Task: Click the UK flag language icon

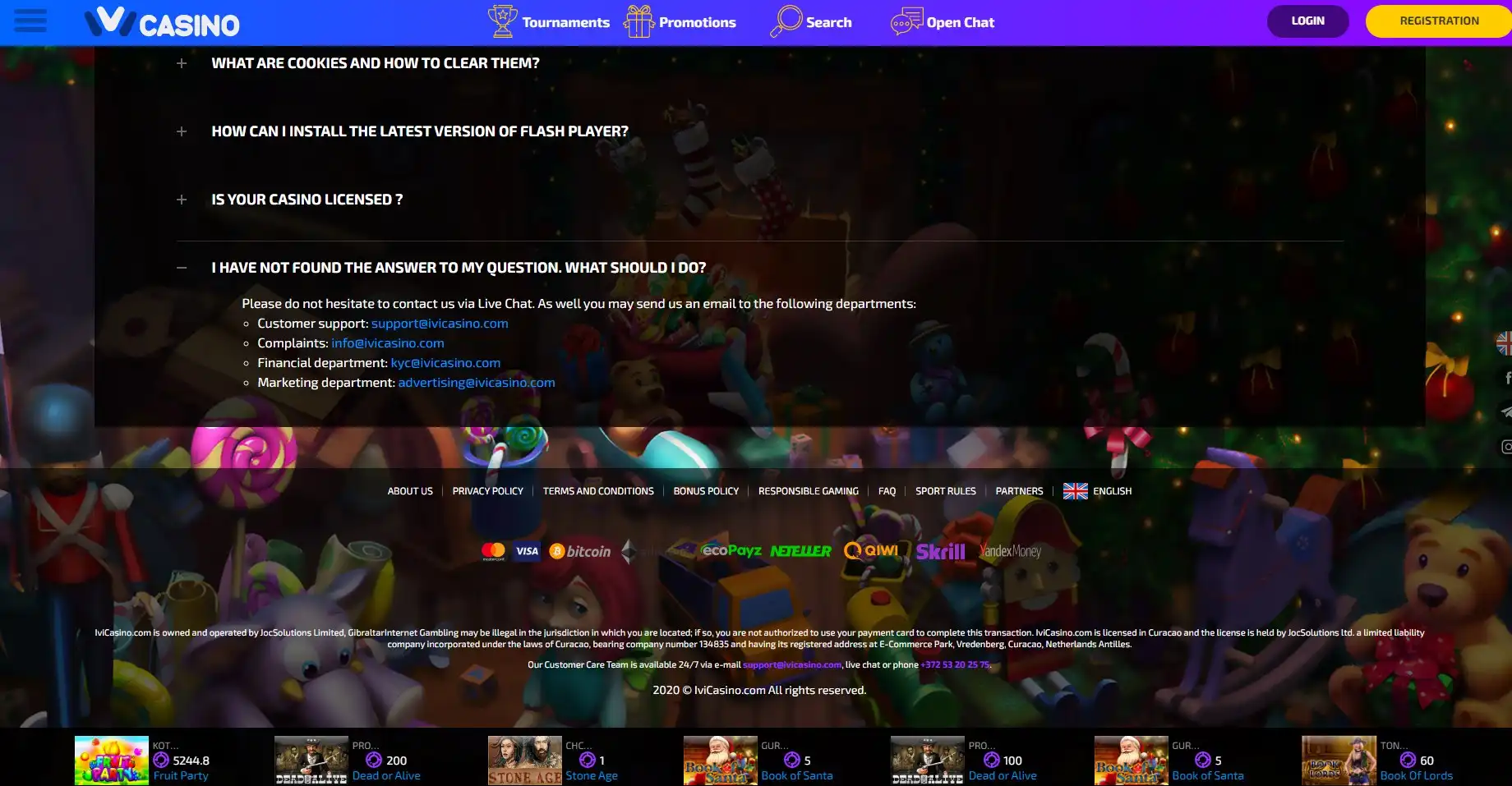Action: click(1075, 491)
